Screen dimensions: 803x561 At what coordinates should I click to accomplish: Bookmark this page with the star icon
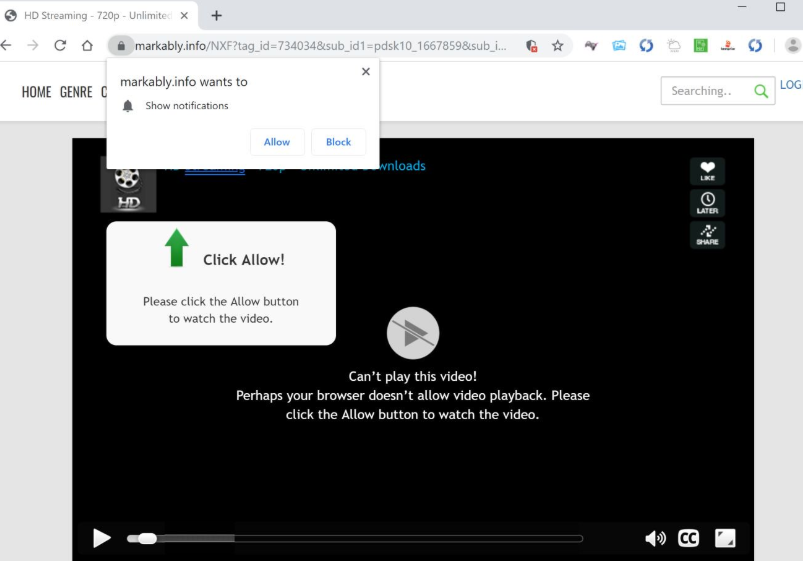(x=558, y=46)
